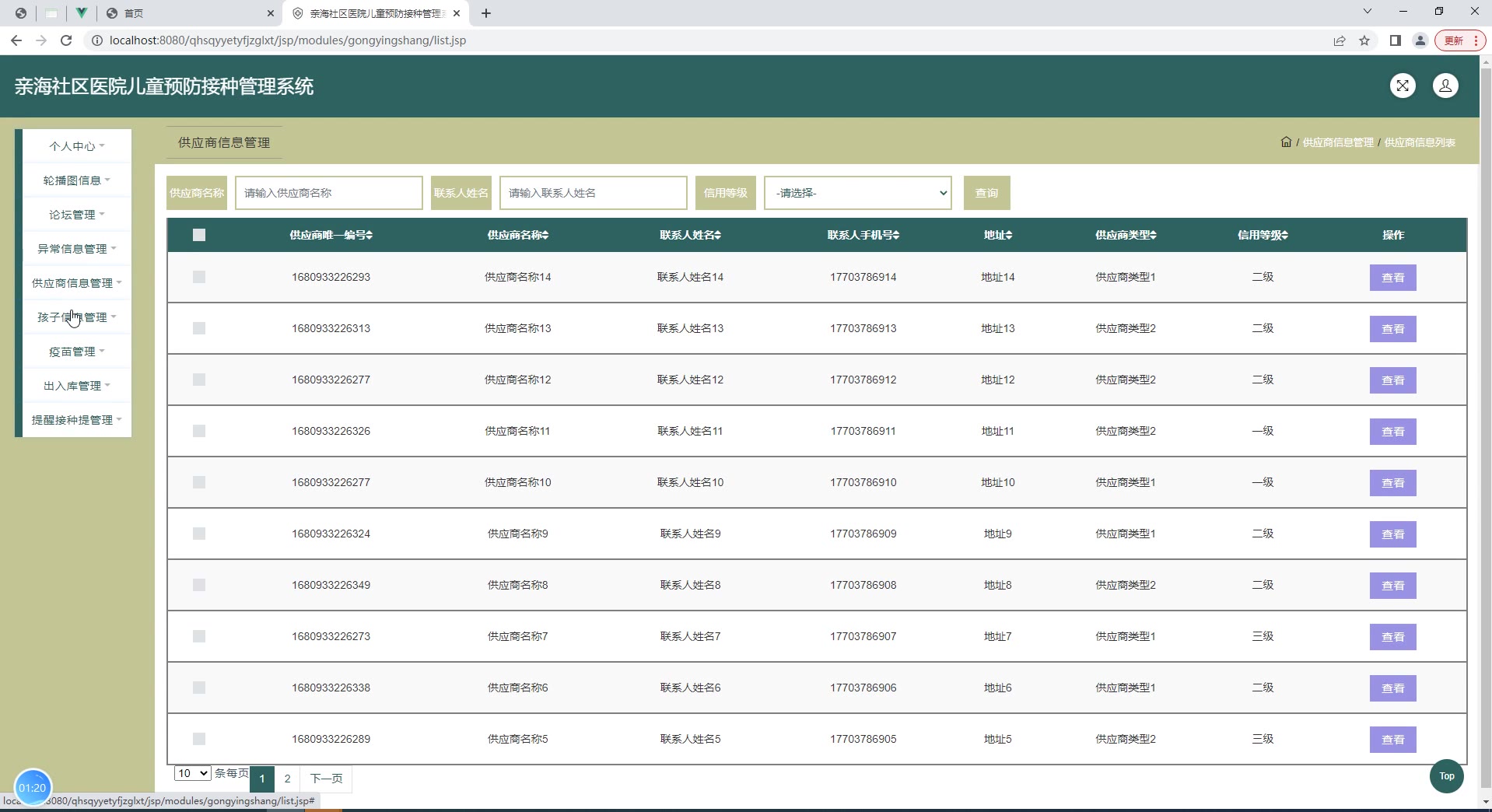1492x812 pixels.
Task: Click the home icon in breadcrumb
Action: (1285, 142)
